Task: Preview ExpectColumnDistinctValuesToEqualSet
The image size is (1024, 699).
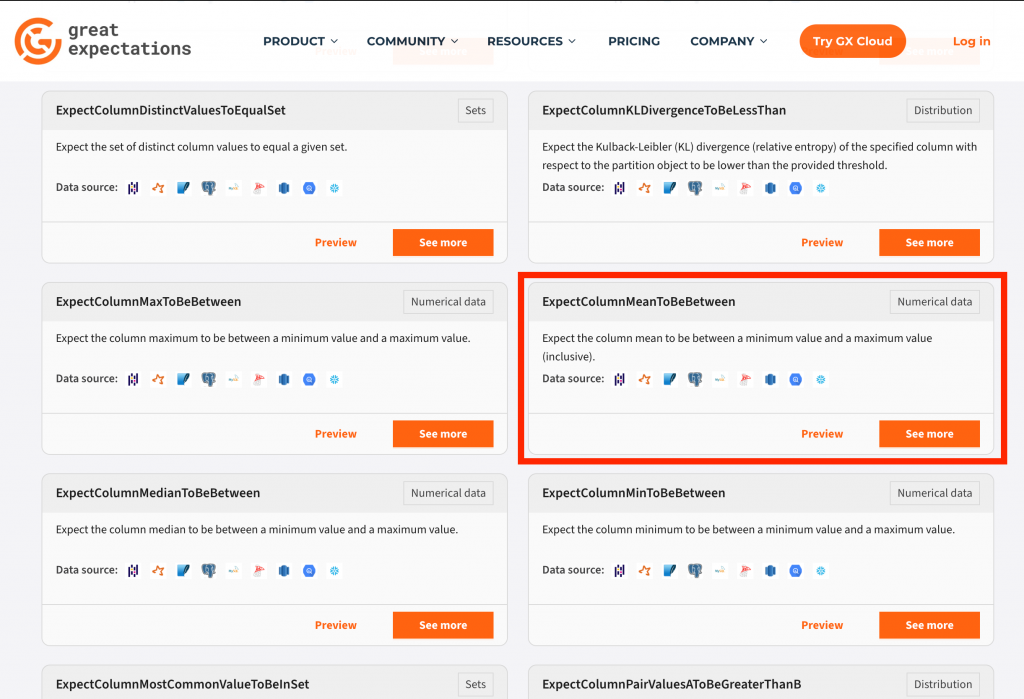Action: pos(336,242)
